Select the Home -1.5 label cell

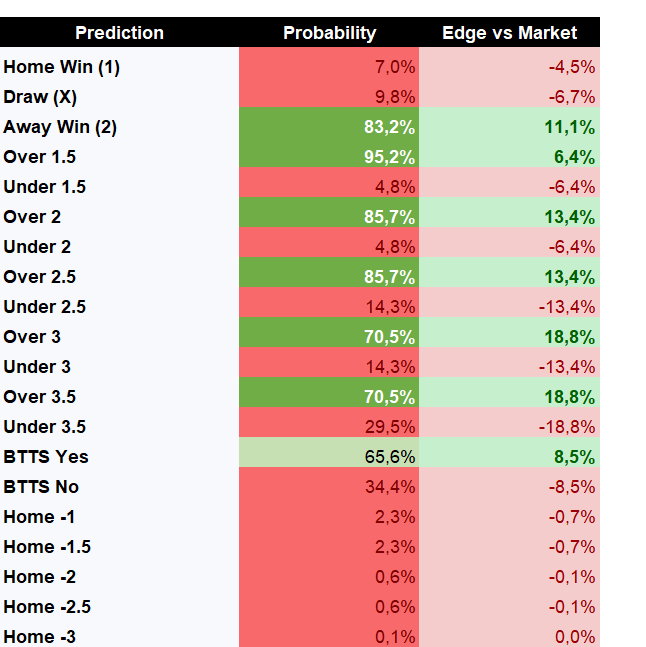[119, 547]
